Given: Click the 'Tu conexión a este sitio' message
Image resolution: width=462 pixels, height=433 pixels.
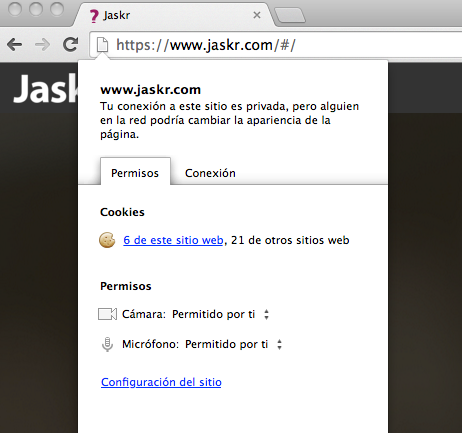Looking at the screenshot, I should (x=230, y=120).
